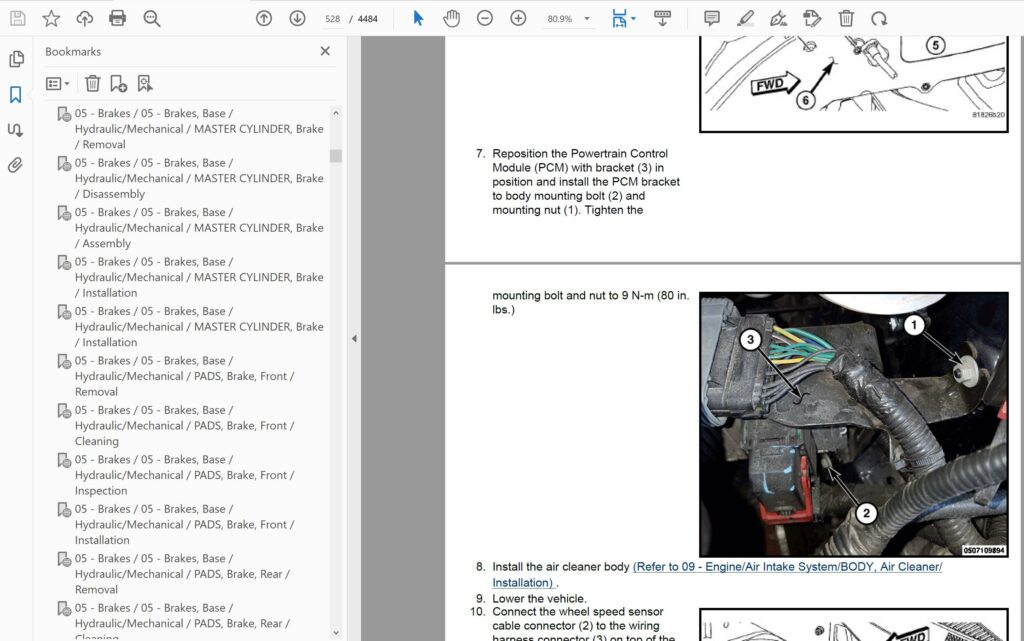Open the page thumbnails panel
Image resolution: width=1024 pixels, height=641 pixels.
click(x=15, y=59)
